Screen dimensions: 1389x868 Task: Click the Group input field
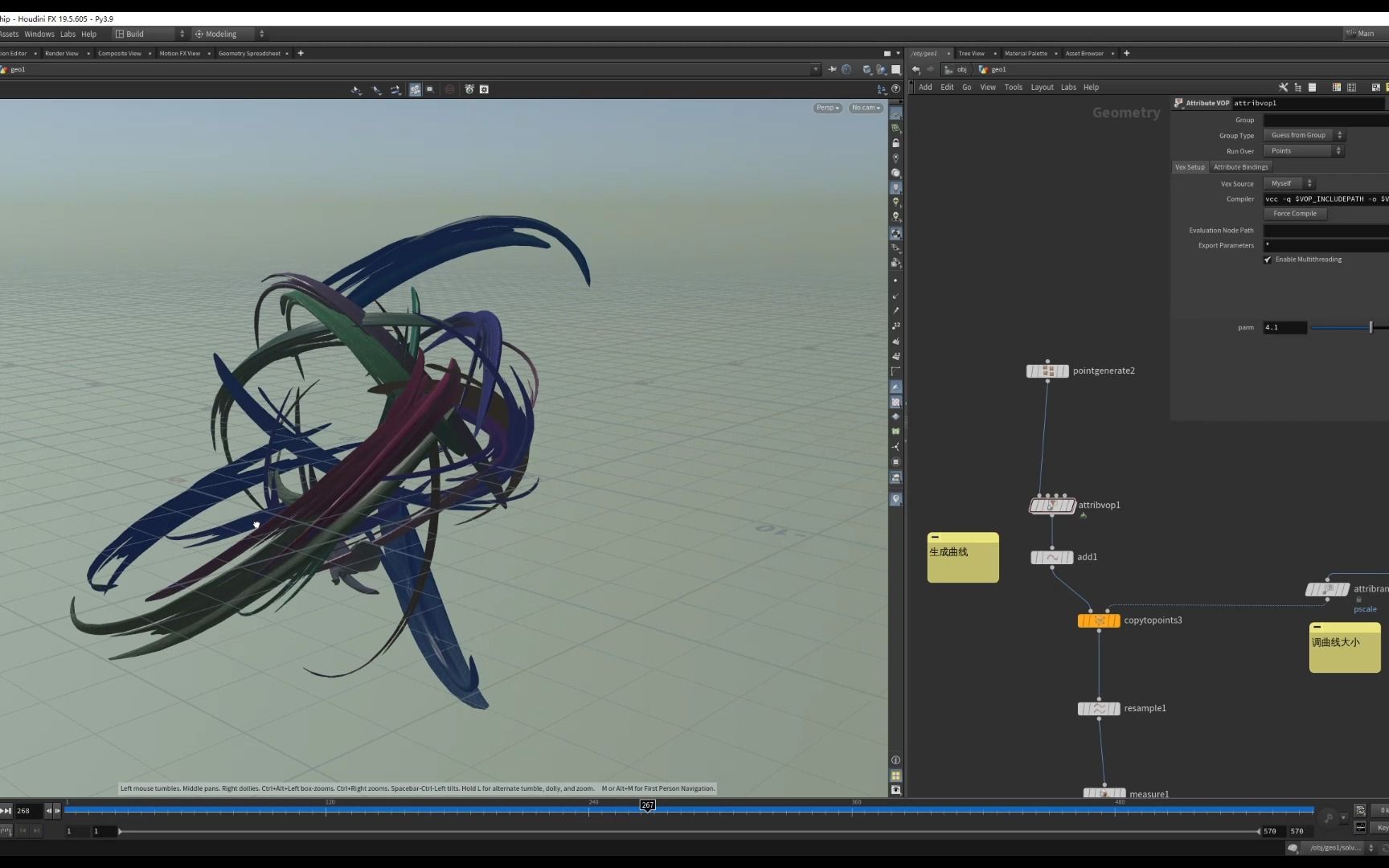1325,121
